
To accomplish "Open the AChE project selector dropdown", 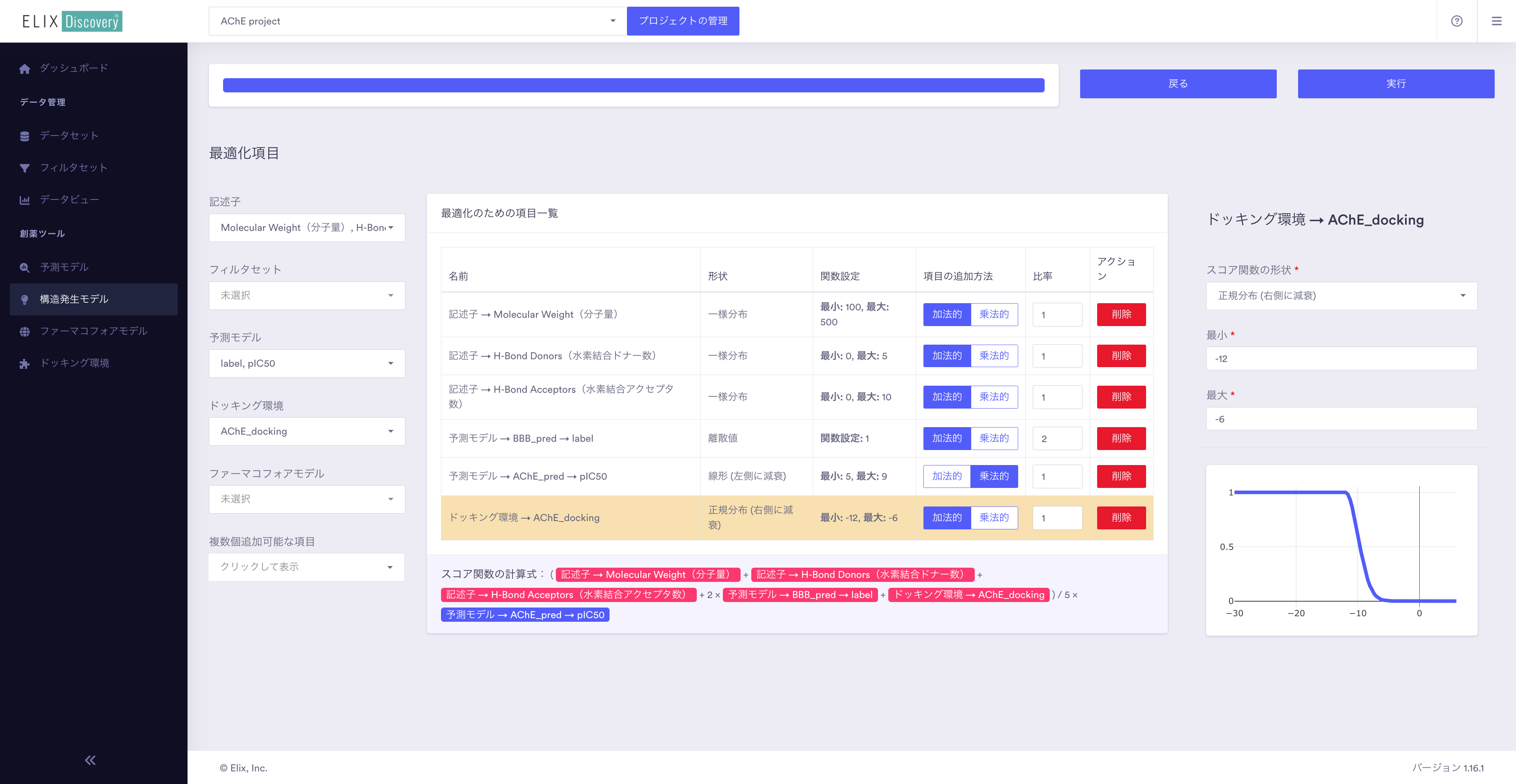I will click(x=417, y=21).
